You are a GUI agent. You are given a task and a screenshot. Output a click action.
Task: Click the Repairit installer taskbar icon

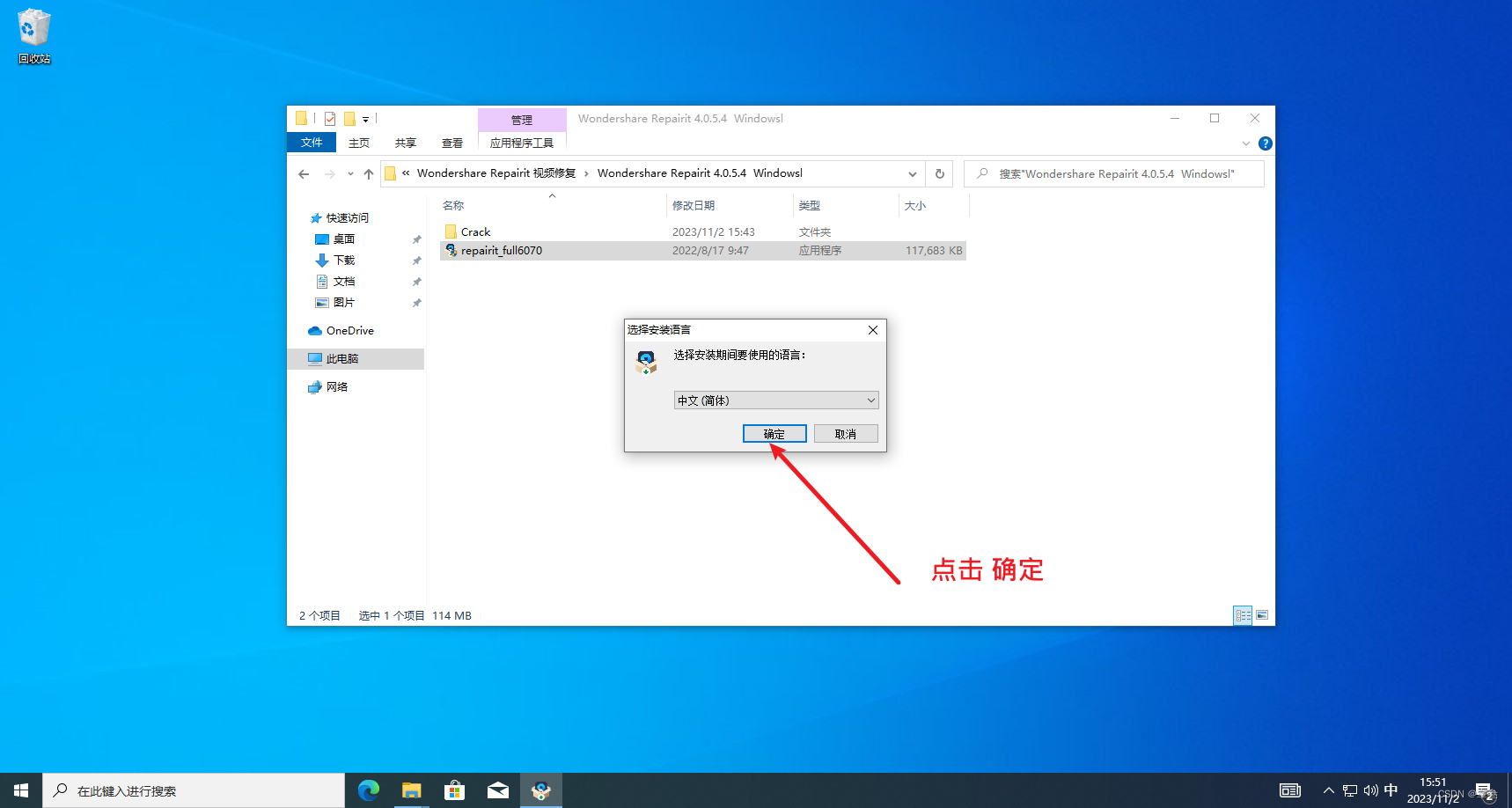[x=541, y=790]
